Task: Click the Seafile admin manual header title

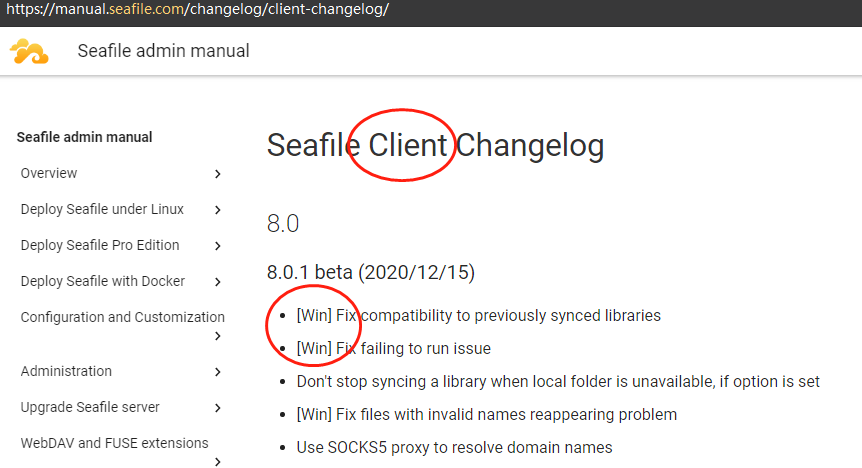Action: point(163,51)
